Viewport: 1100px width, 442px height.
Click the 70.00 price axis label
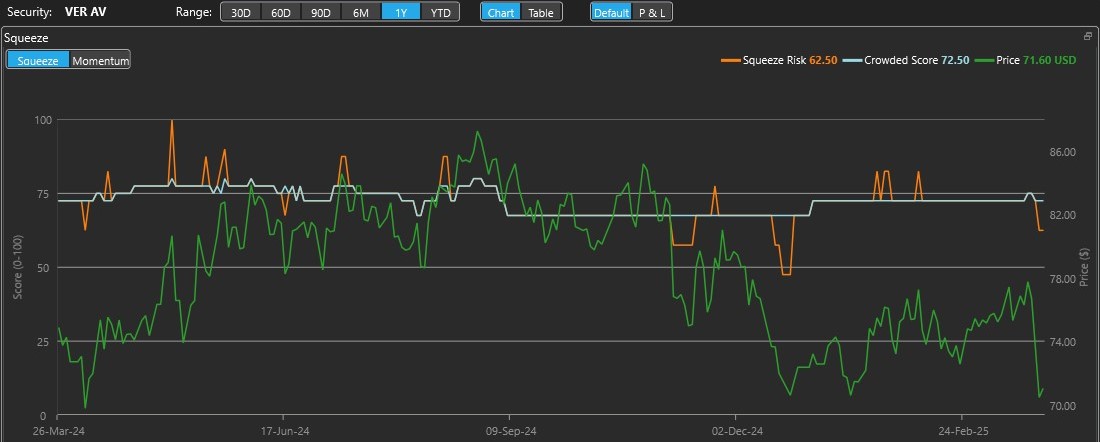pyautogui.click(x=1062, y=406)
